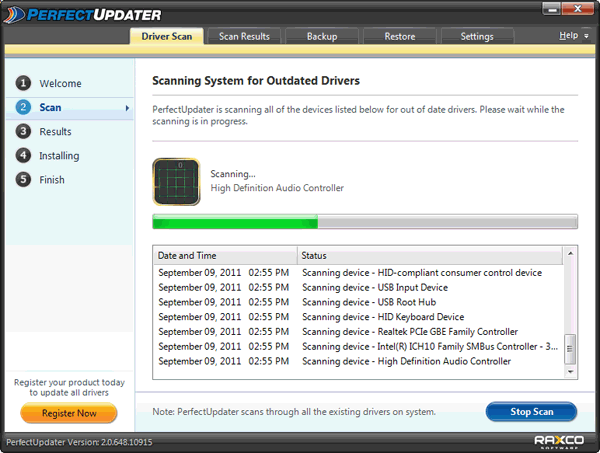The image size is (600, 453).
Task: Click the Scanning System for Outdated Drivers heading
Action: click(256, 81)
